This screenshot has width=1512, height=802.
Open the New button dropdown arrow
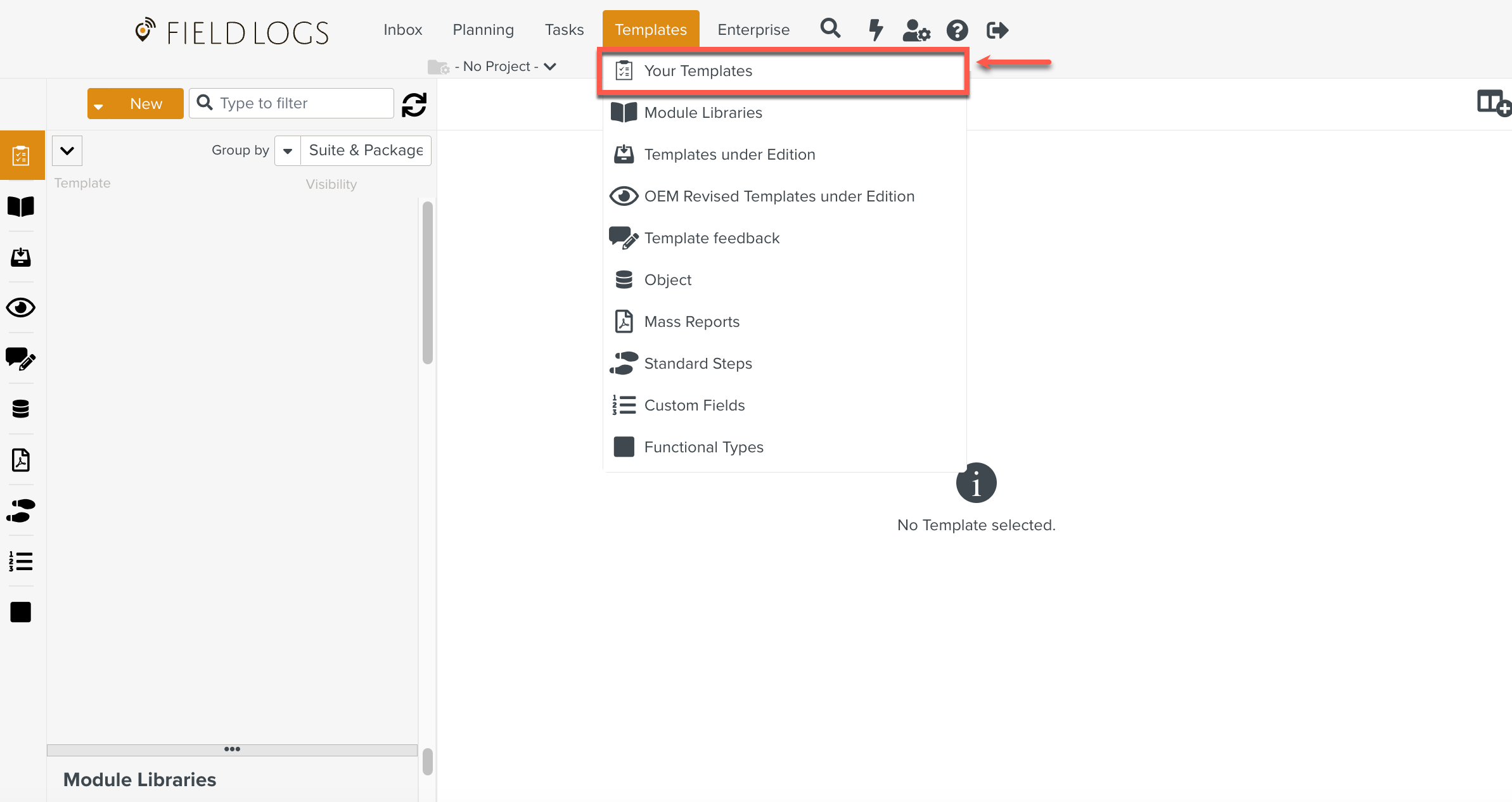(98, 106)
